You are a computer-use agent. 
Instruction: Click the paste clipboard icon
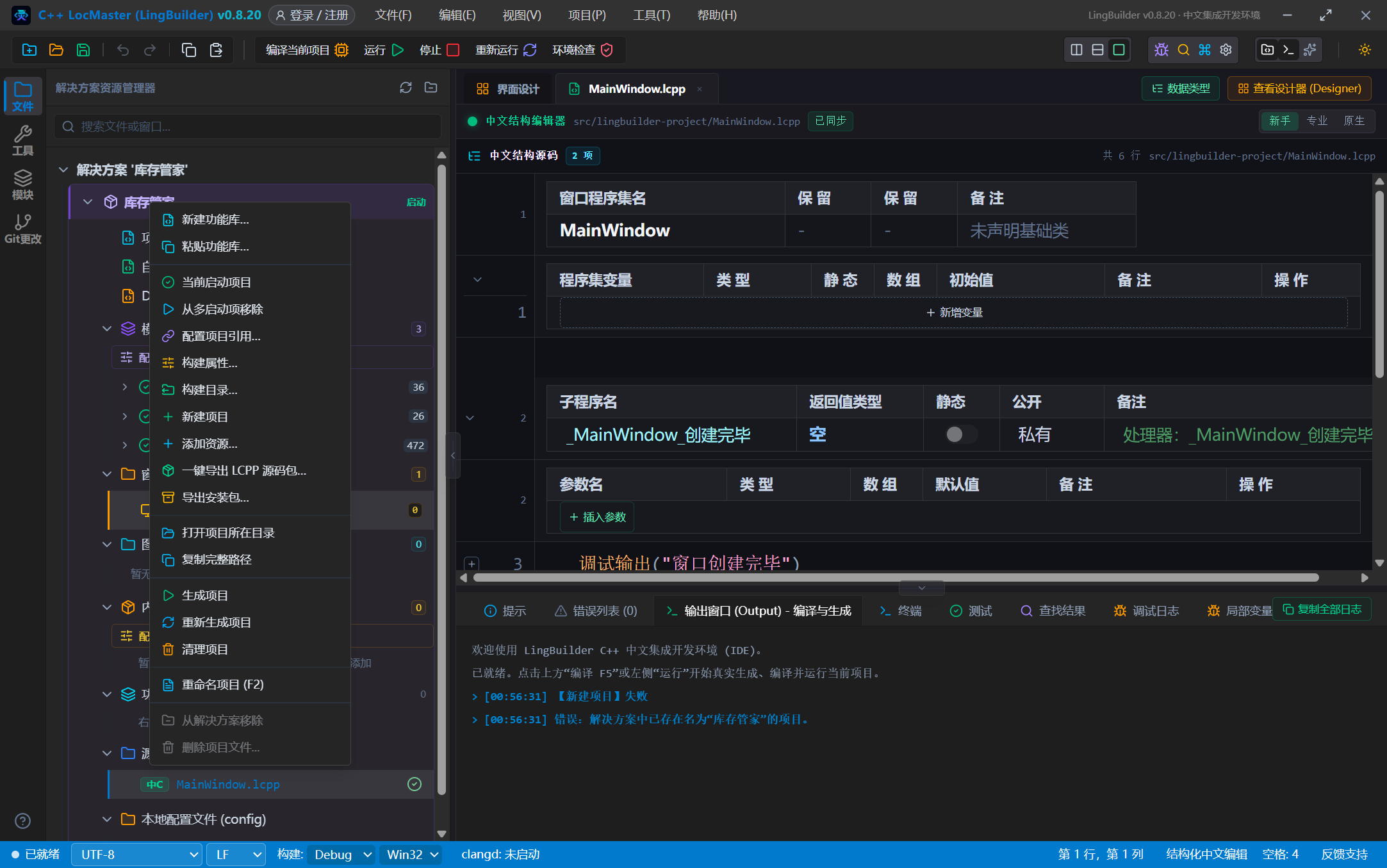pos(217,50)
